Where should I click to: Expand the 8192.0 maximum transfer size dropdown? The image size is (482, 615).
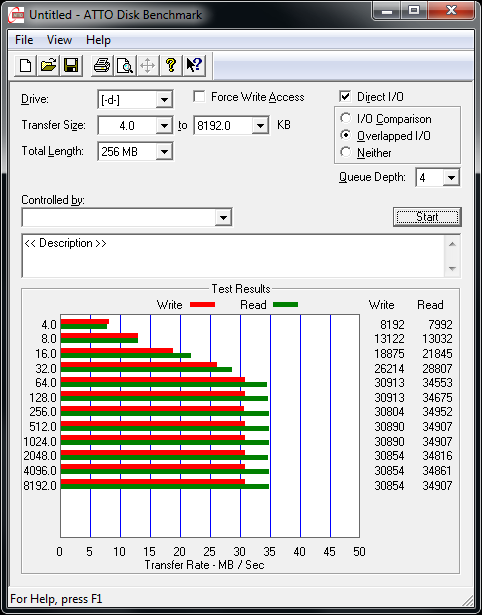click(260, 126)
